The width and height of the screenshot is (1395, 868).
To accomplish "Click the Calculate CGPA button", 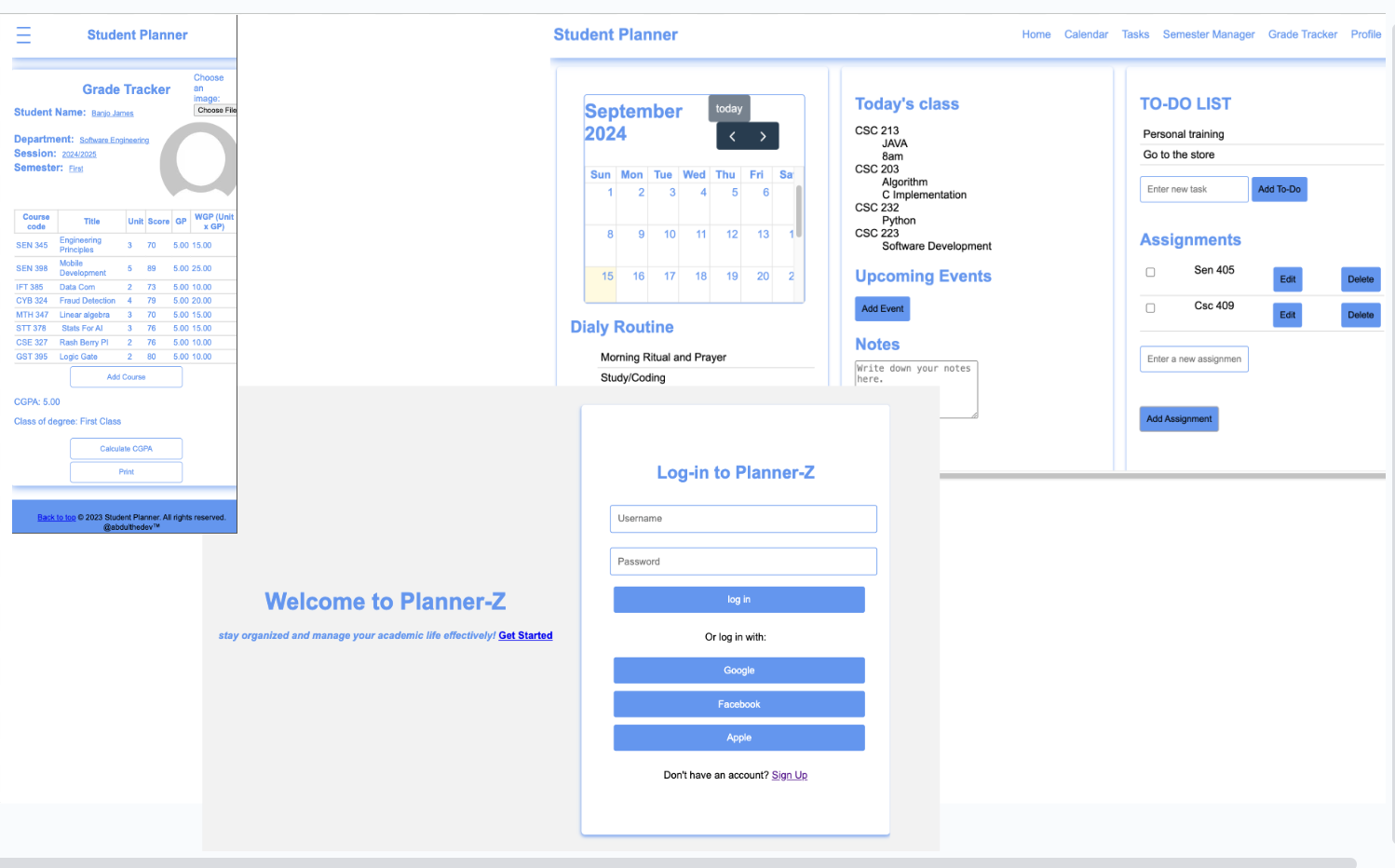I will pyautogui.click(x=127, y=449).
